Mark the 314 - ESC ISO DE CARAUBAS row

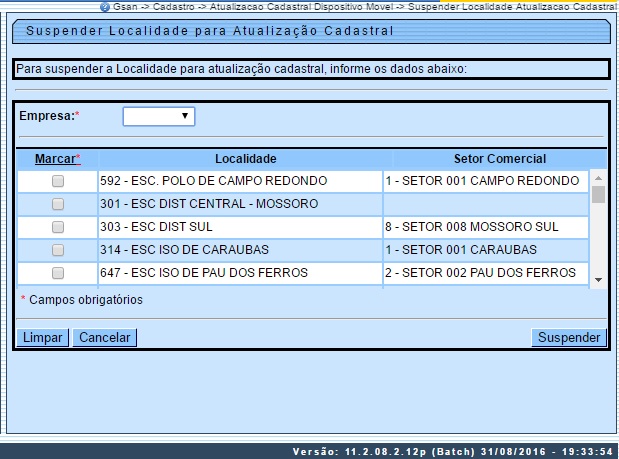pos(58,250)
